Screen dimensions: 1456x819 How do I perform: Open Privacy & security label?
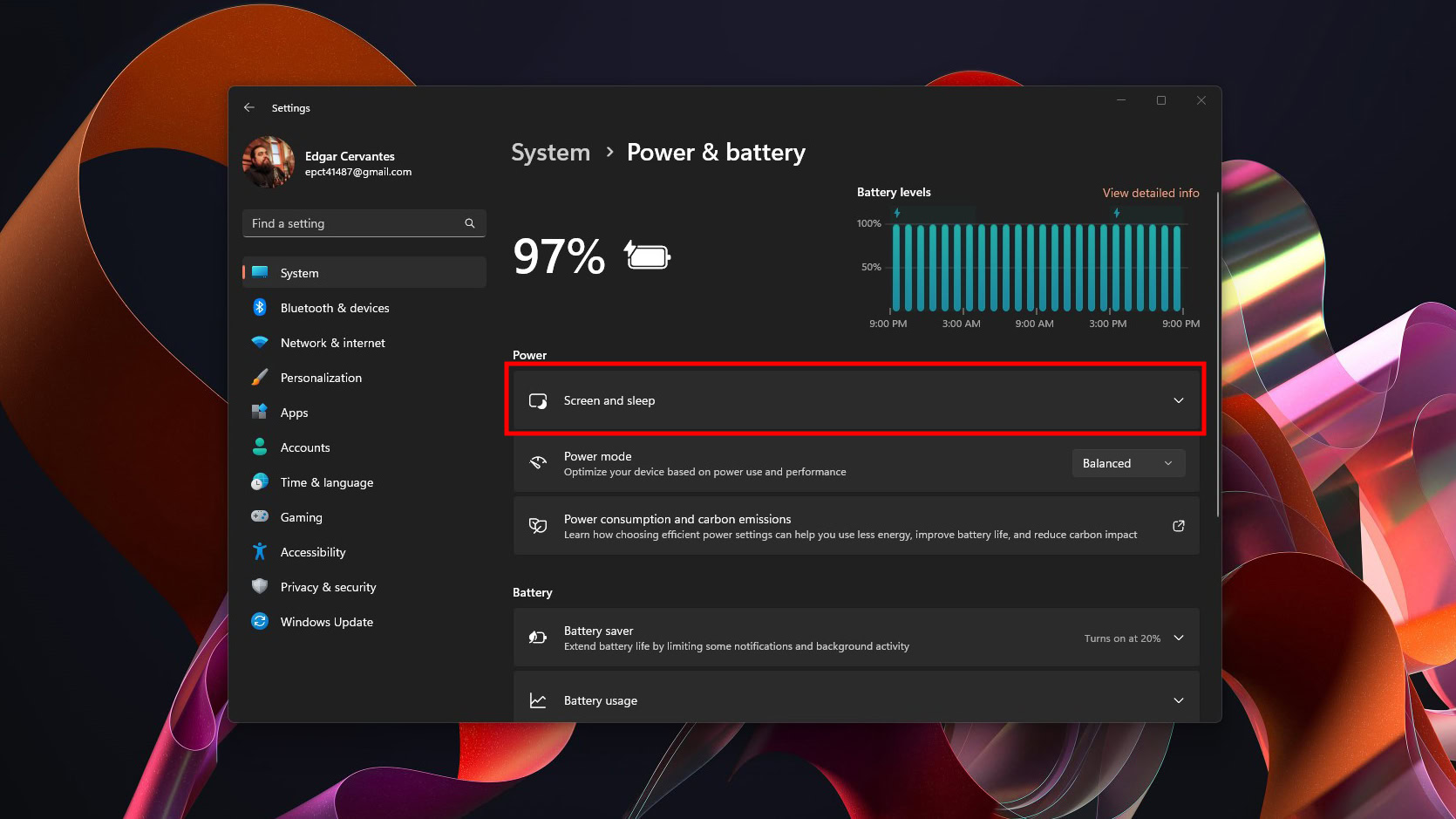click(329, 587)
